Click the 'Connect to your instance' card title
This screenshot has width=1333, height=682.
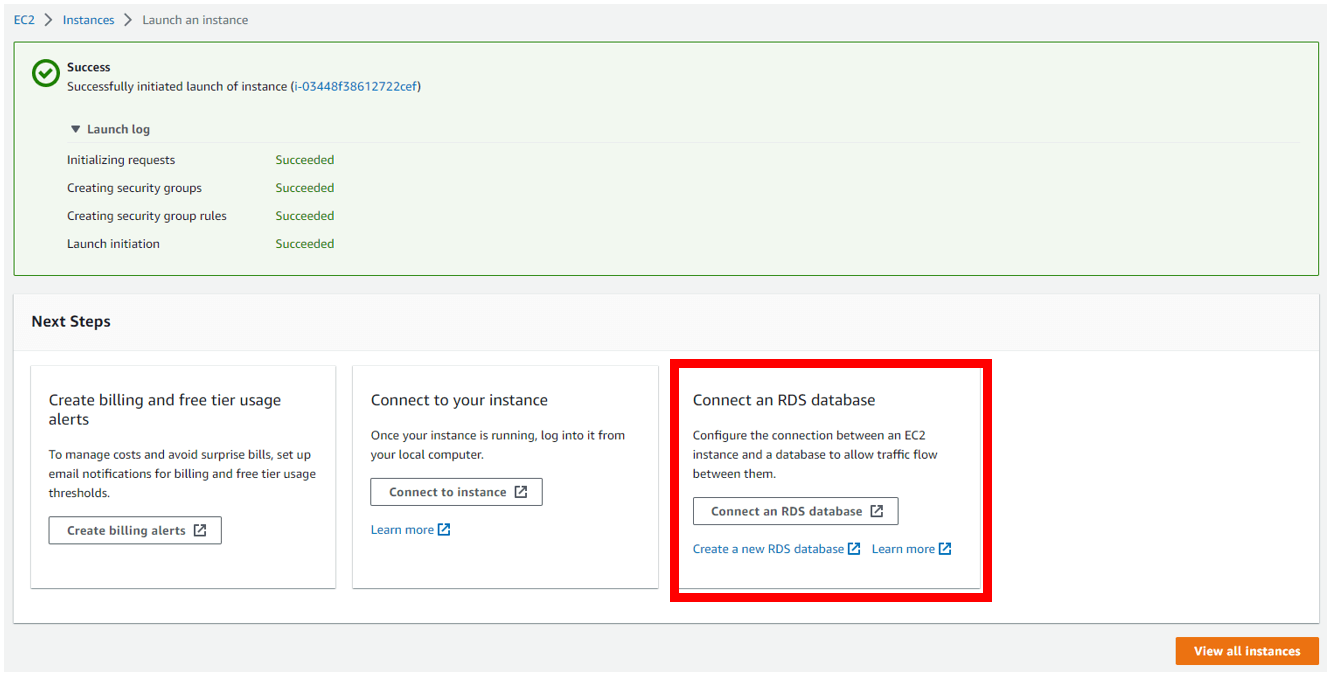click(459, 400)
